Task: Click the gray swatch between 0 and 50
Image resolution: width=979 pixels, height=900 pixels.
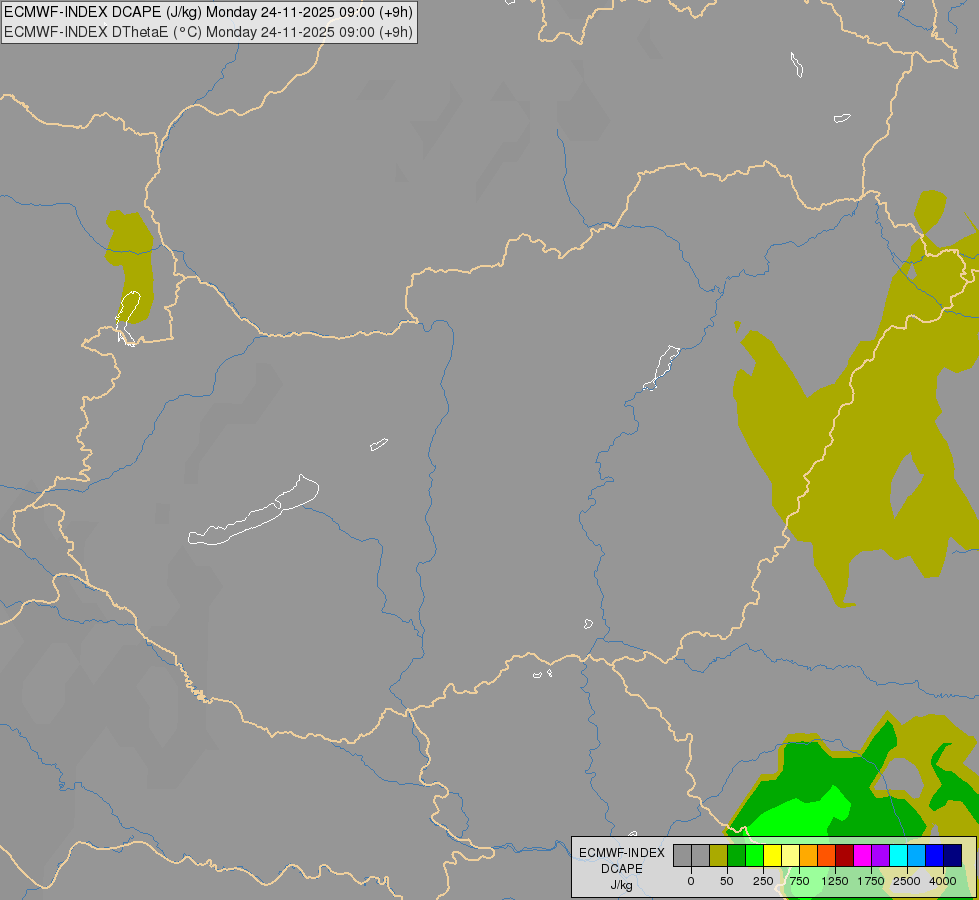Action: (700, 855)
